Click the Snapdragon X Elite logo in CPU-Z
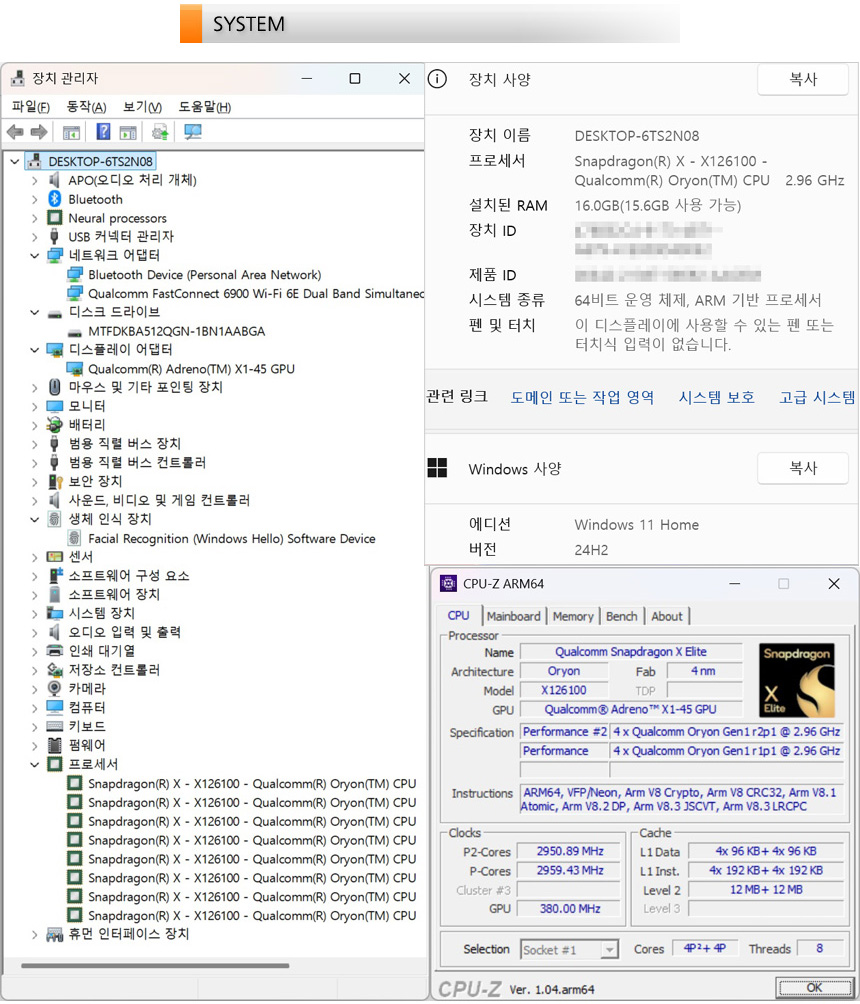This screenshot has width=860, height=1004. point(796,681)
